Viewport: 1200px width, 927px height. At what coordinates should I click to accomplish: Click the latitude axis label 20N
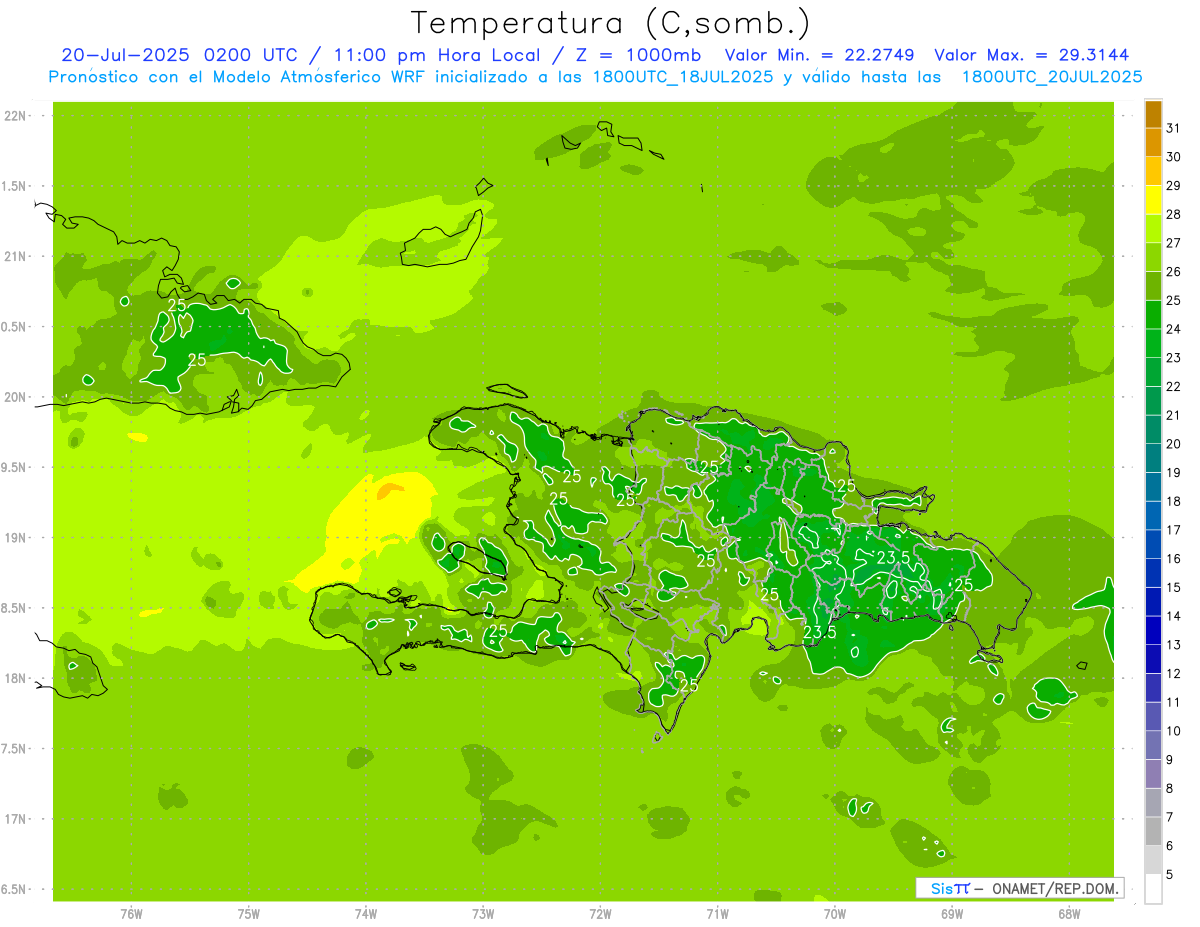[x=16, y=397]
